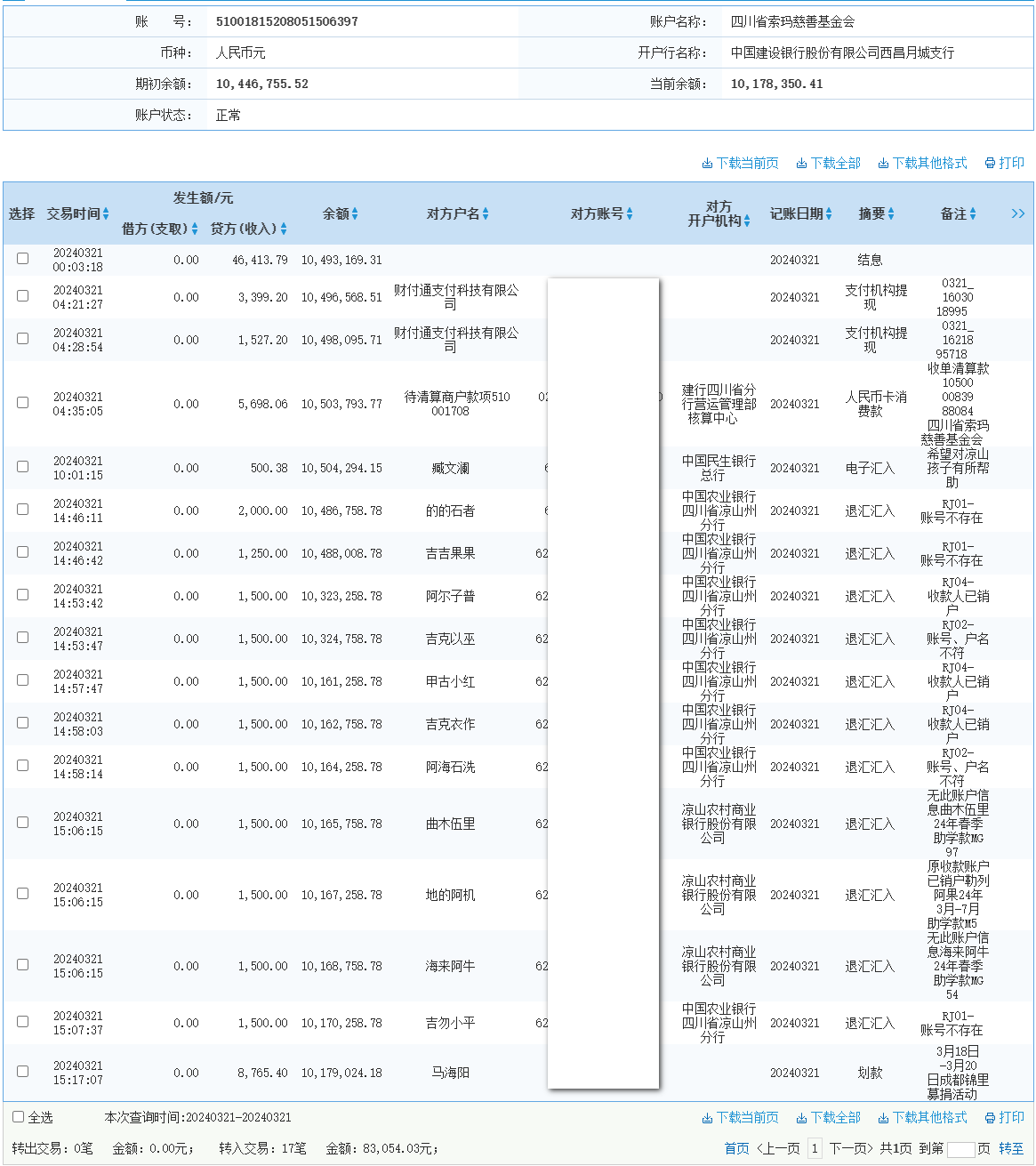Click page number 1 button
1036x1166 pixels.
click(x=815, y=1149)
